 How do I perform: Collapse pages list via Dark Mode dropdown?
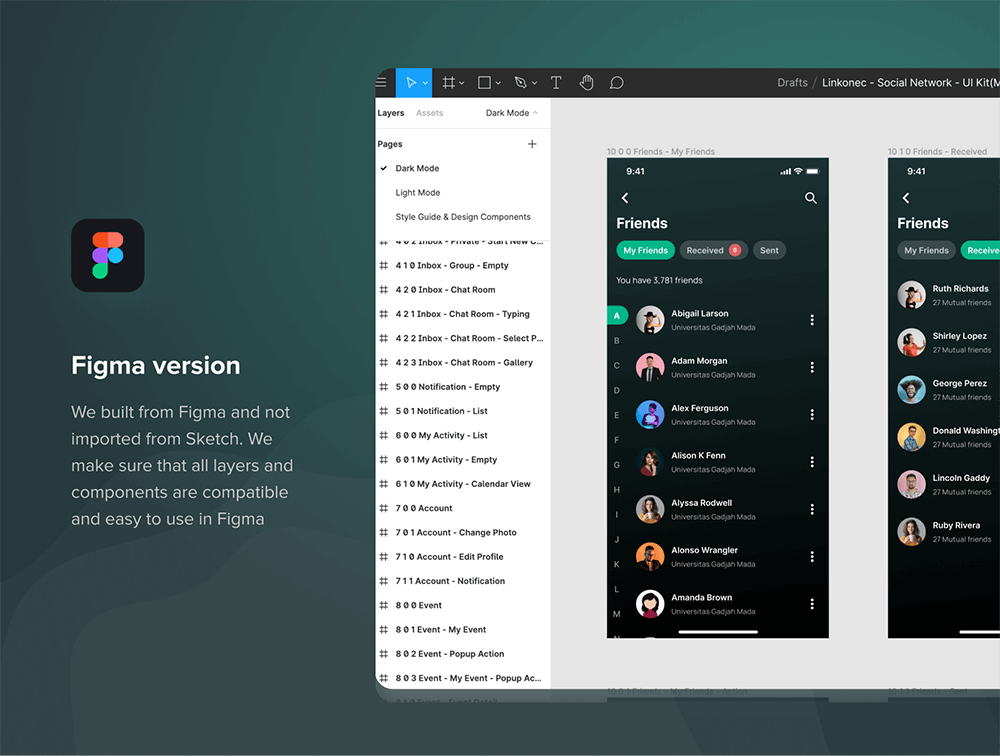click(x=512, y=113)
